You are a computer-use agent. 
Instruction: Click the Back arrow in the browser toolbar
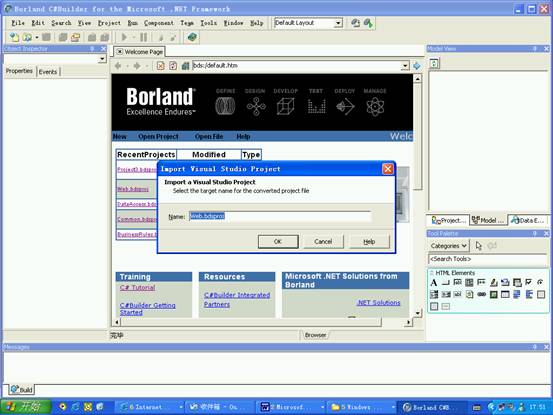(x=118, y=66)
